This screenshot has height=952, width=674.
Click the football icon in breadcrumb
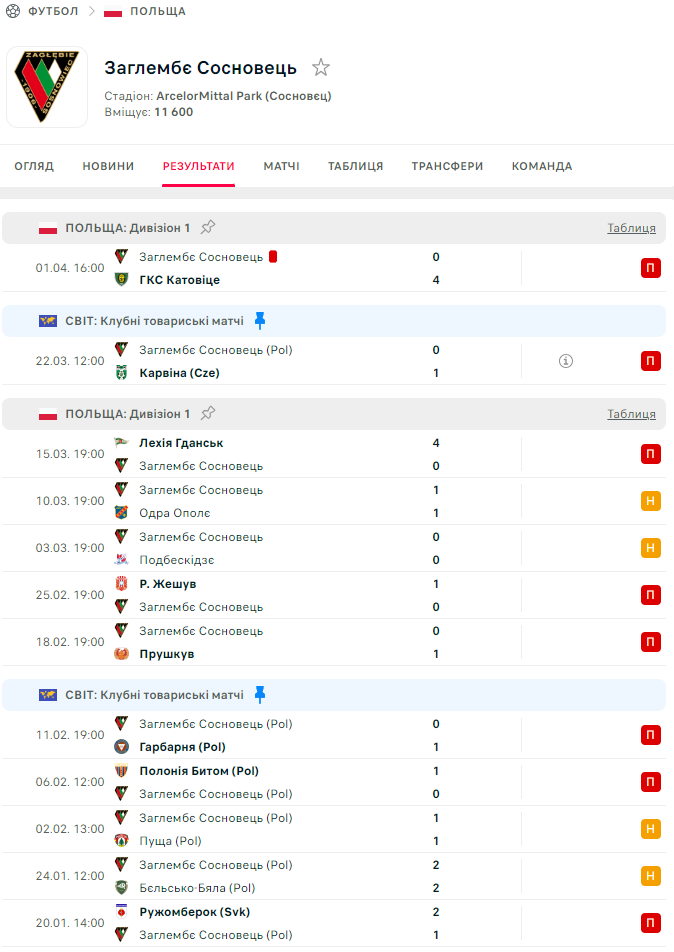click(14, 11)
